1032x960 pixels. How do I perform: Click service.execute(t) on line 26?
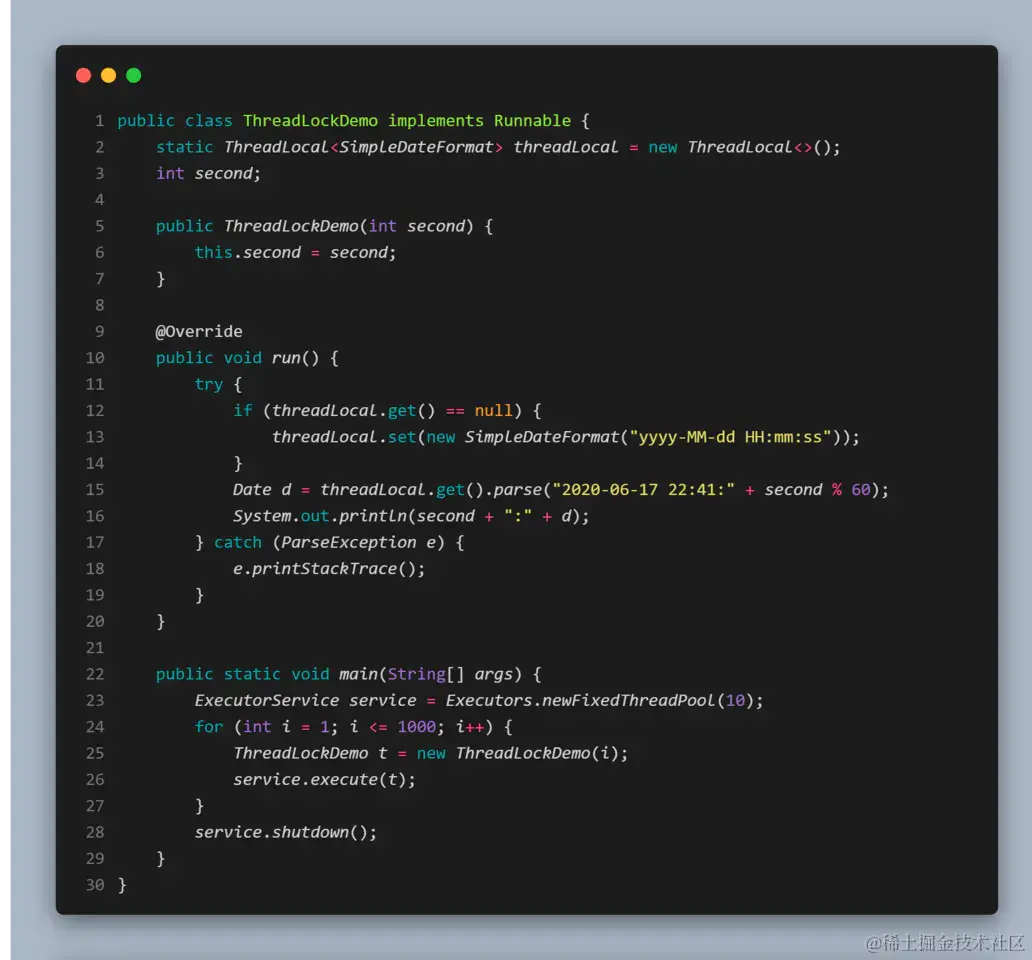320,780
